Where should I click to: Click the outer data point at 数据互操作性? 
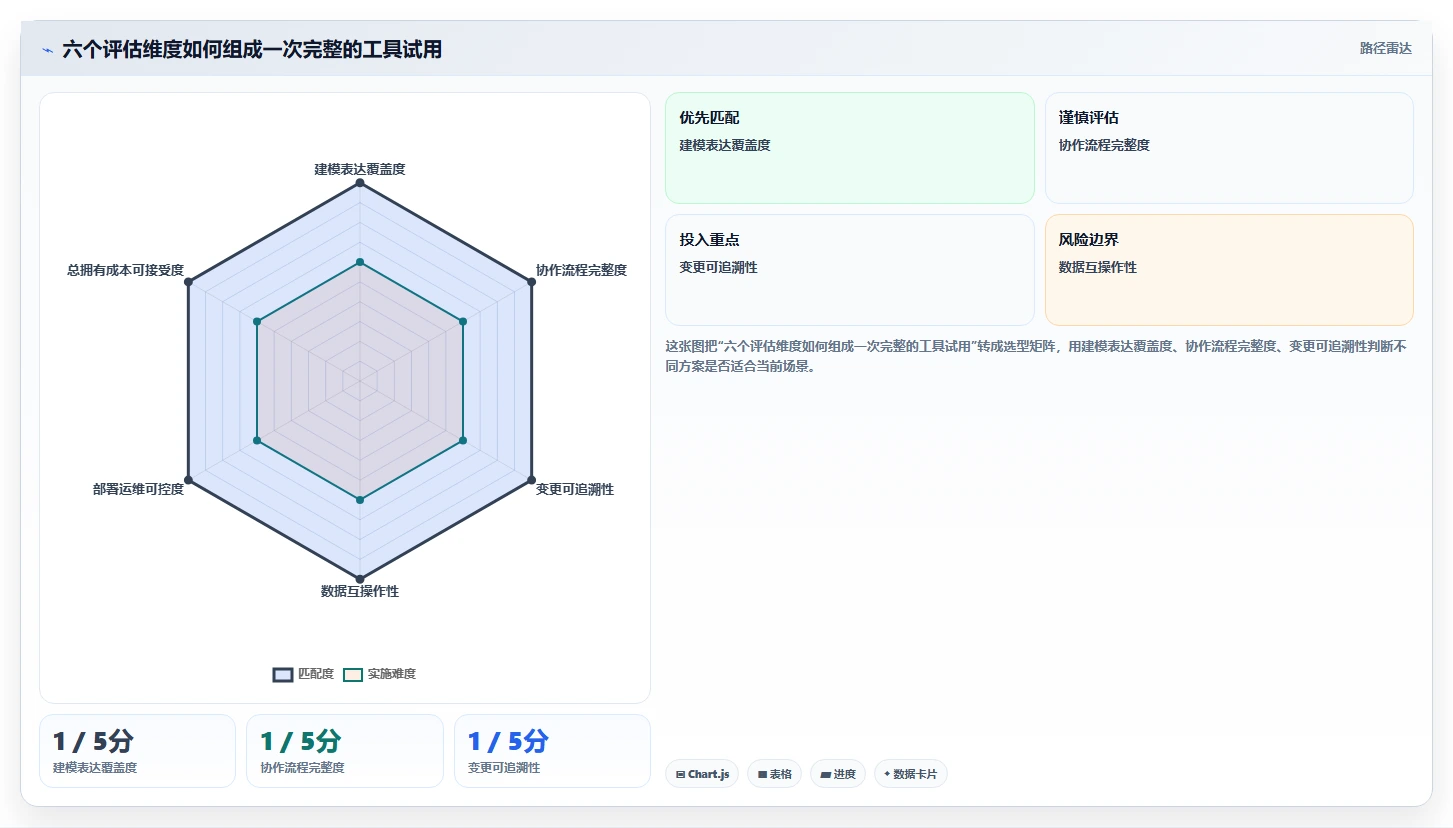tap(360, 579)
